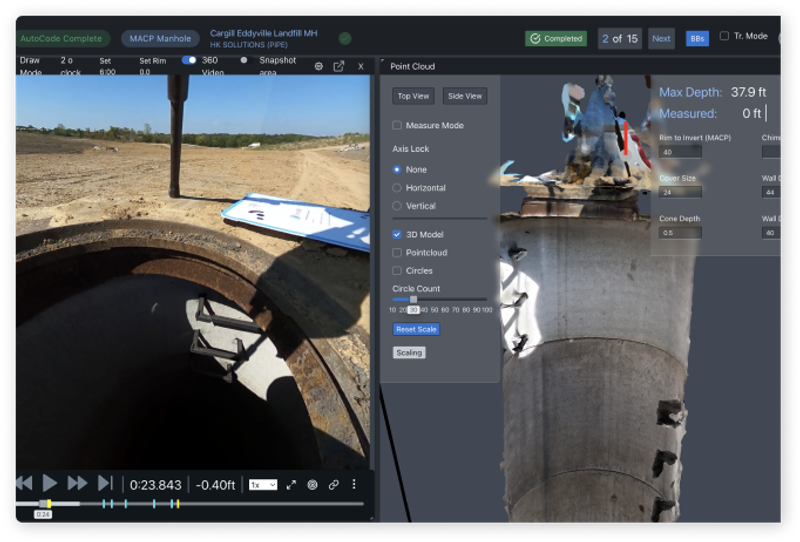The height and width of the screenshot is (542, 800).
Task: Pop out video panel in new window
Action: point(339,66)
